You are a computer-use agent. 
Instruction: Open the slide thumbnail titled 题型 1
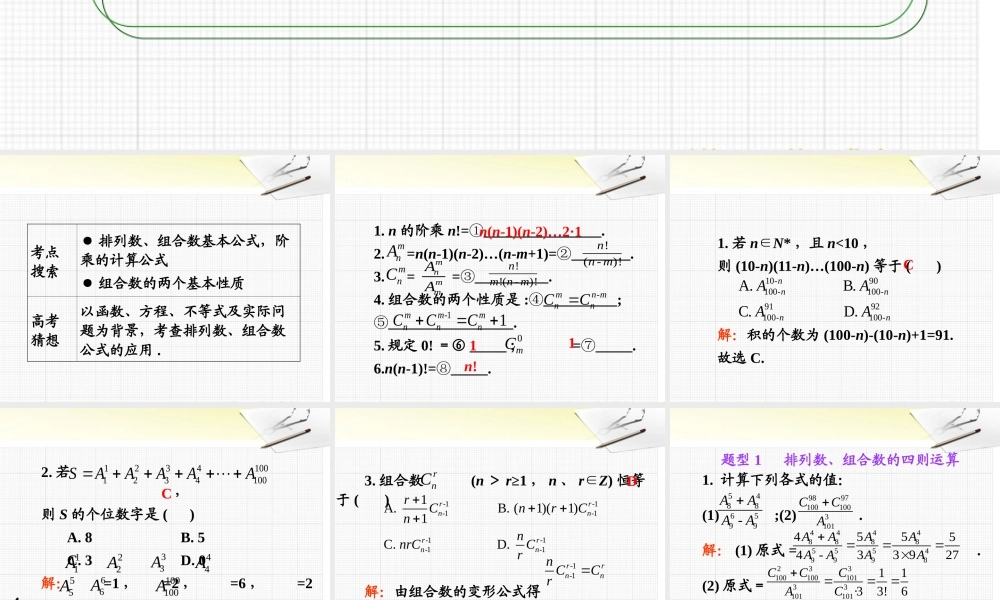click(x=835, y=504)
